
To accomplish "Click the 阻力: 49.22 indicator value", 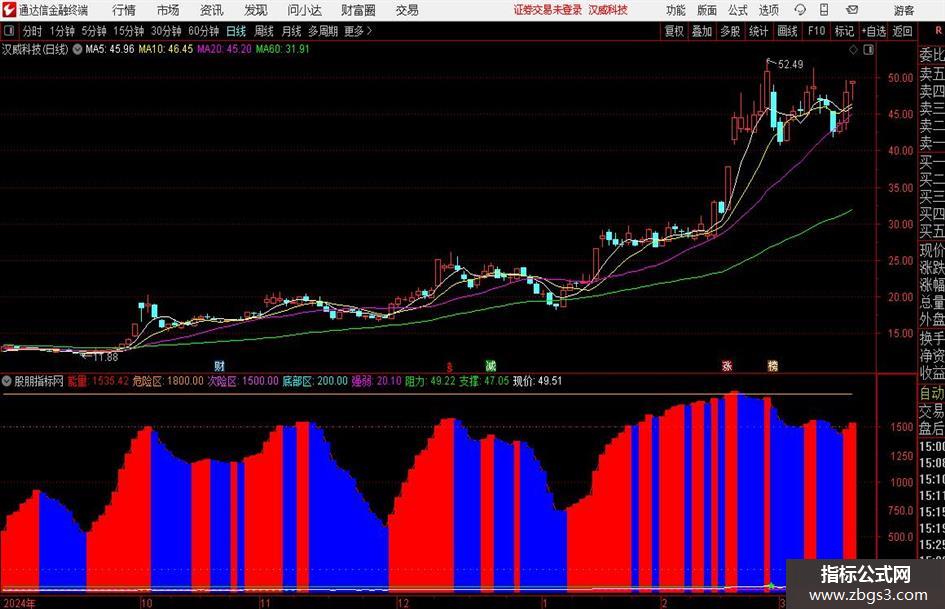I will (x=430, y=381).
